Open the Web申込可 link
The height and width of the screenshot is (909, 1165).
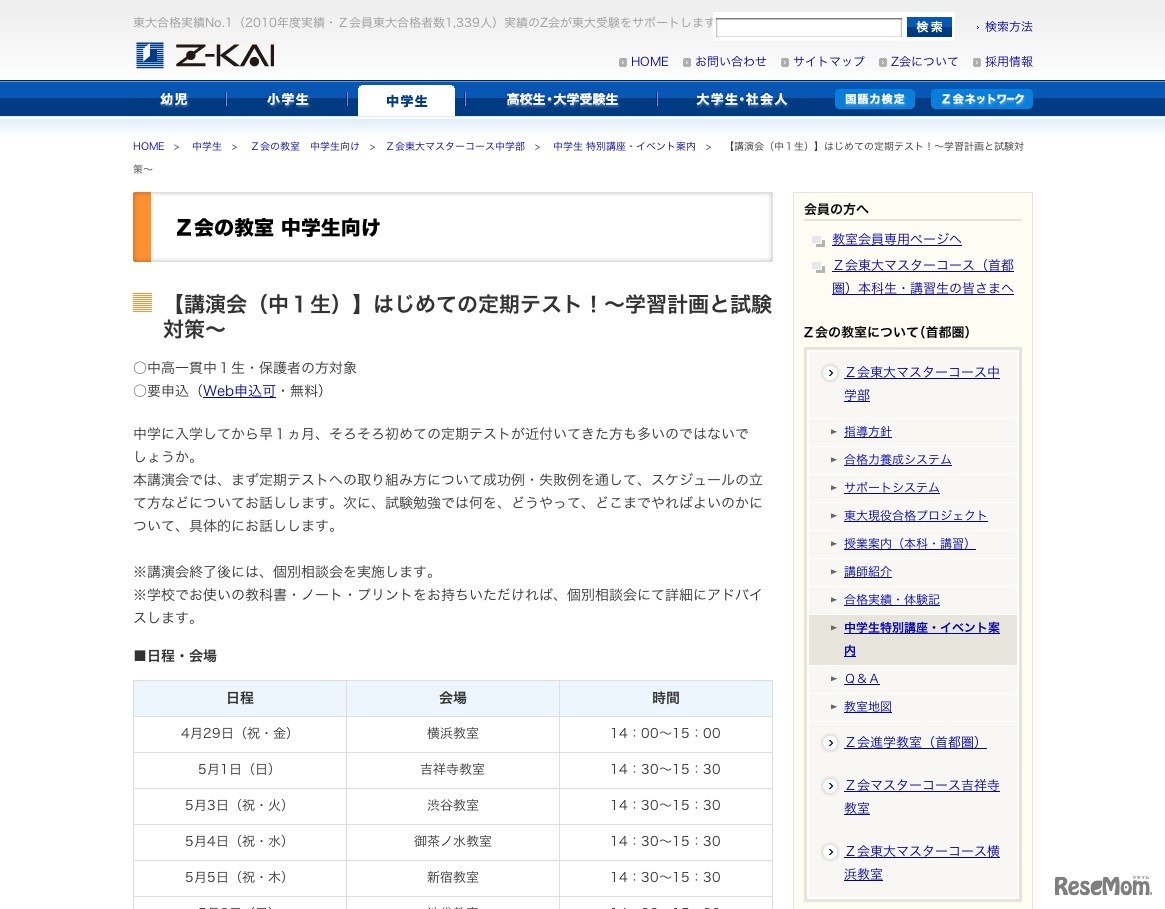(x=239, y=390)
